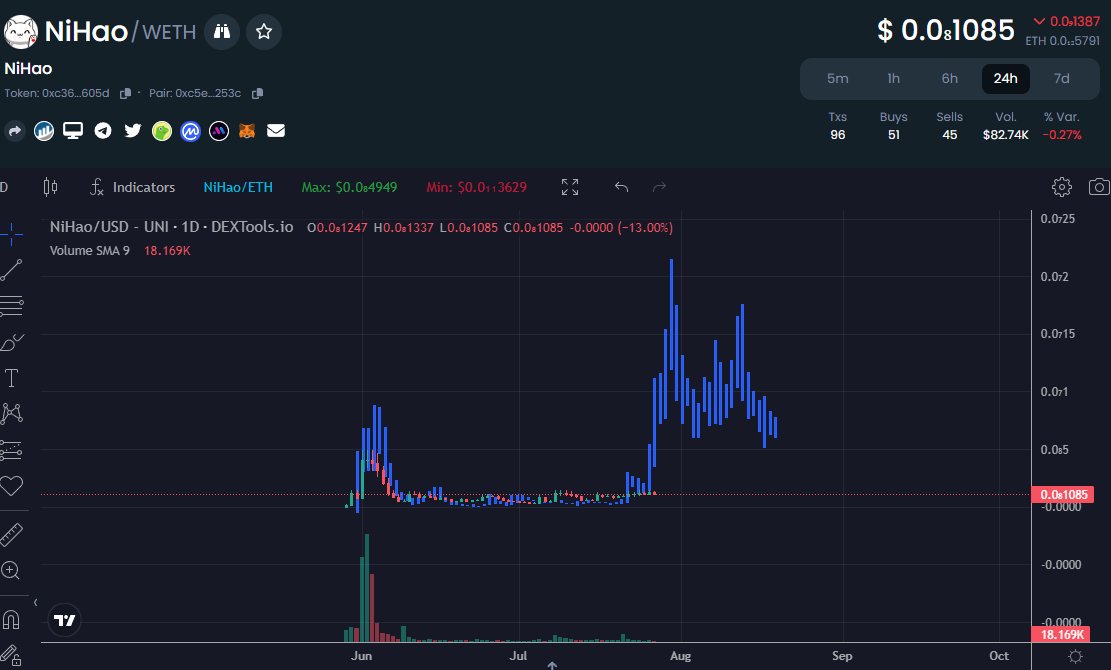This screenshot has width=1111, height=670.
Task: Click the NiHao cat logo
Action: pyautogui.click(x=21, y=32)
